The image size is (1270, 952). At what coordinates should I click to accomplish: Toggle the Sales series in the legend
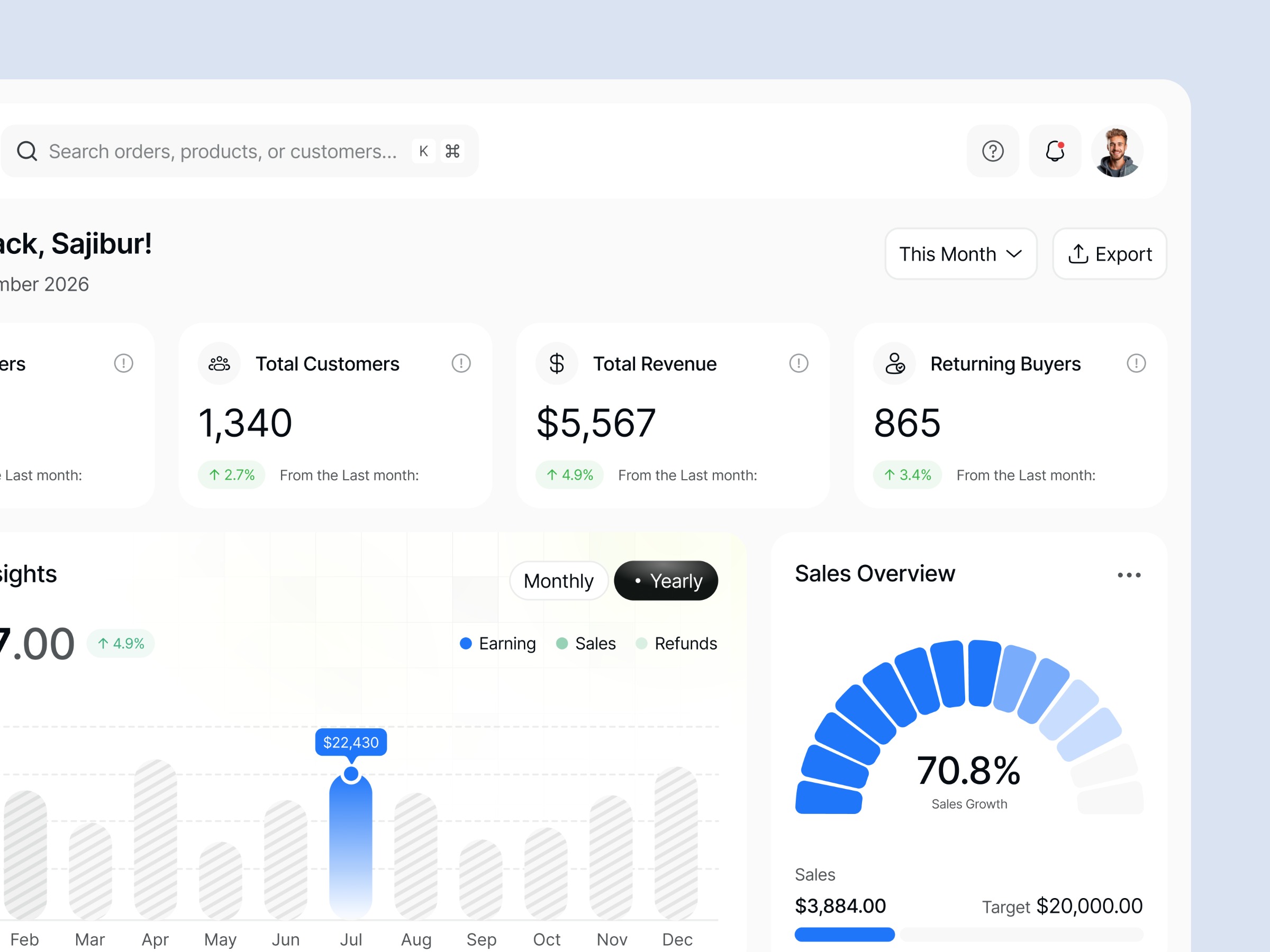(586, 643)
